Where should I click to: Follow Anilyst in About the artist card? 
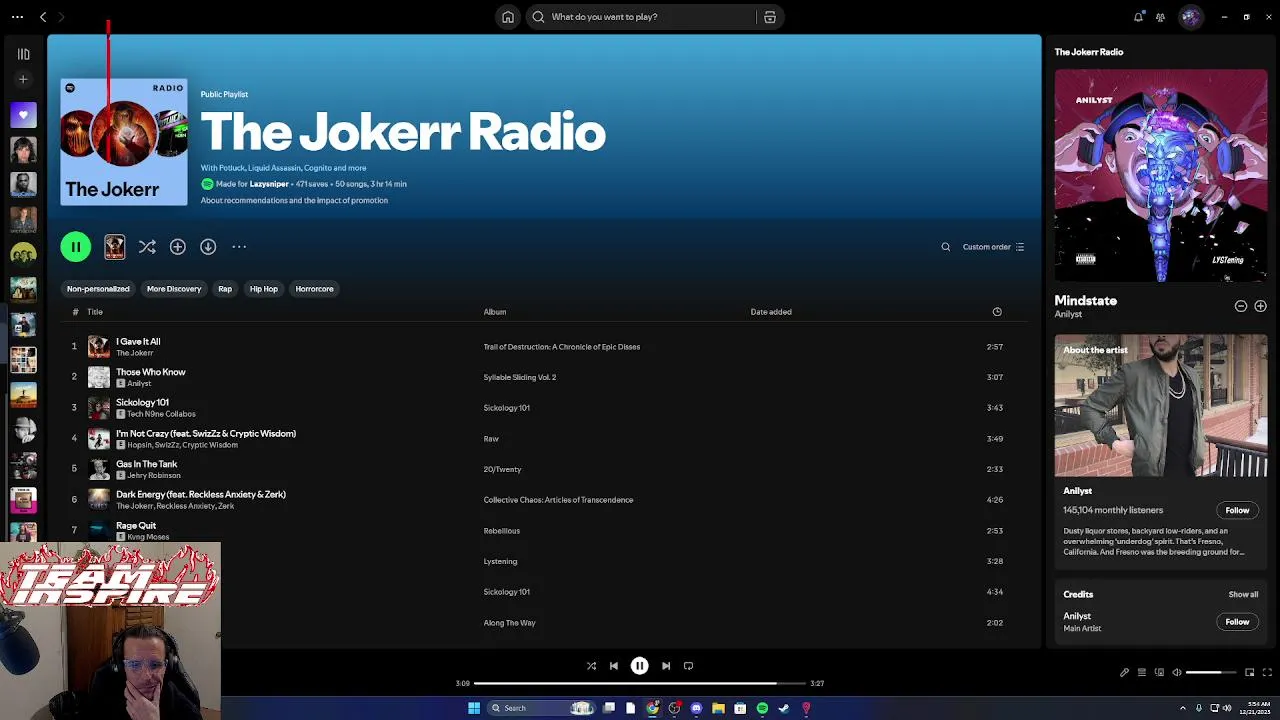tap(1237, 511)
